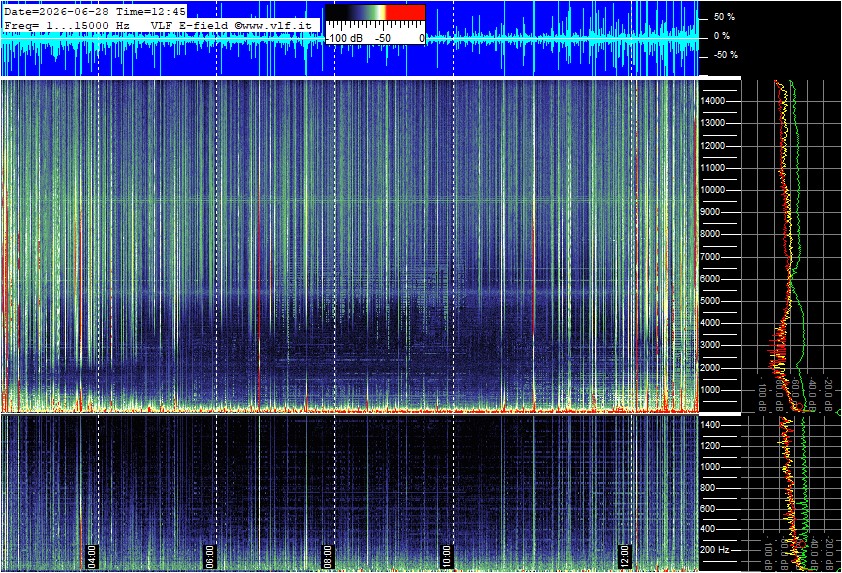The width and height of the screenshot is (842, 573).
Task: Click the '-50 %' amplitude axis label
Action: click(x=726, y=55)
